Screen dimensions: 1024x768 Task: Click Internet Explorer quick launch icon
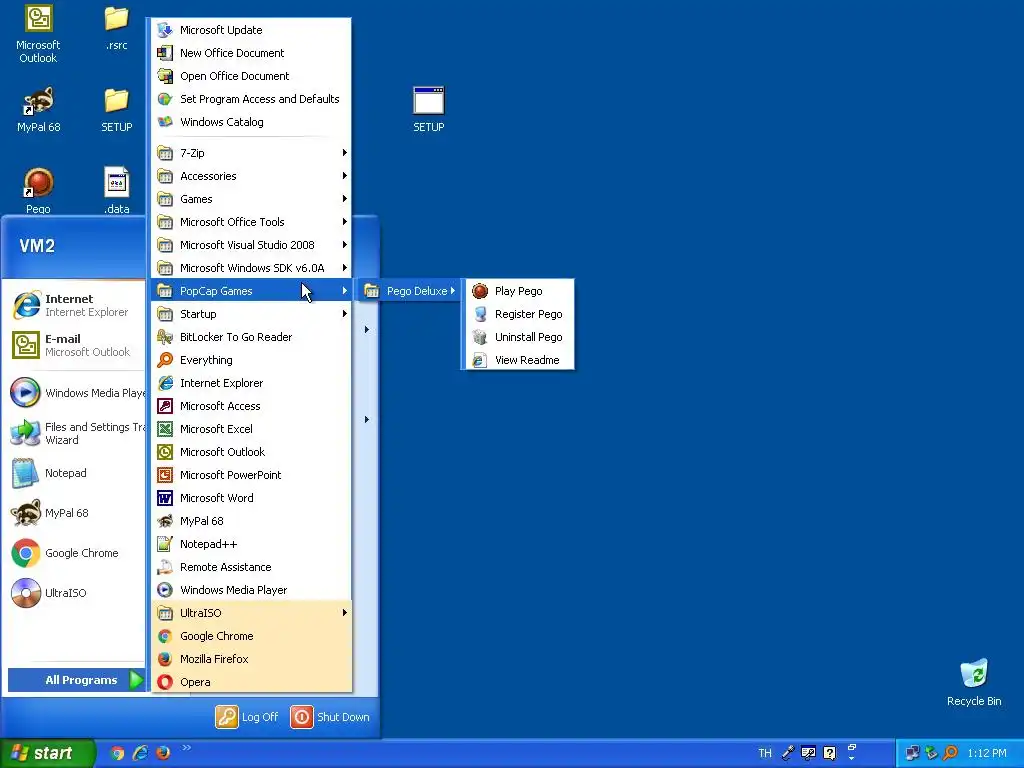pos(140,753)
